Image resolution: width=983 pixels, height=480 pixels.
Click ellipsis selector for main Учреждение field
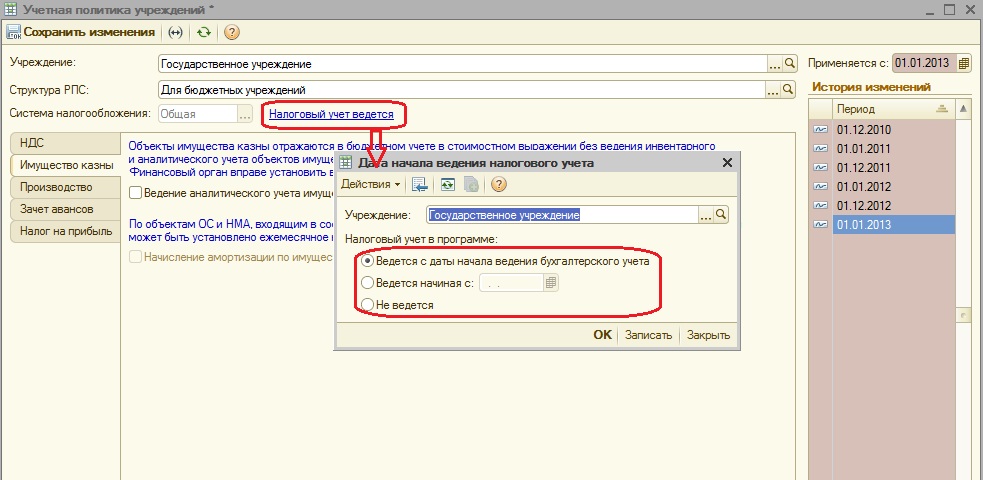tap(774, 64)
